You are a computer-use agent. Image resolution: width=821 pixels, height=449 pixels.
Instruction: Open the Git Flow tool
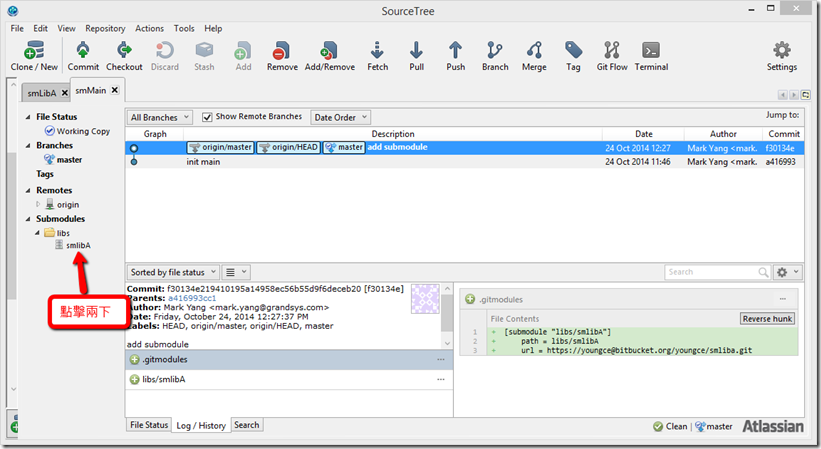[x=612, y=56]
